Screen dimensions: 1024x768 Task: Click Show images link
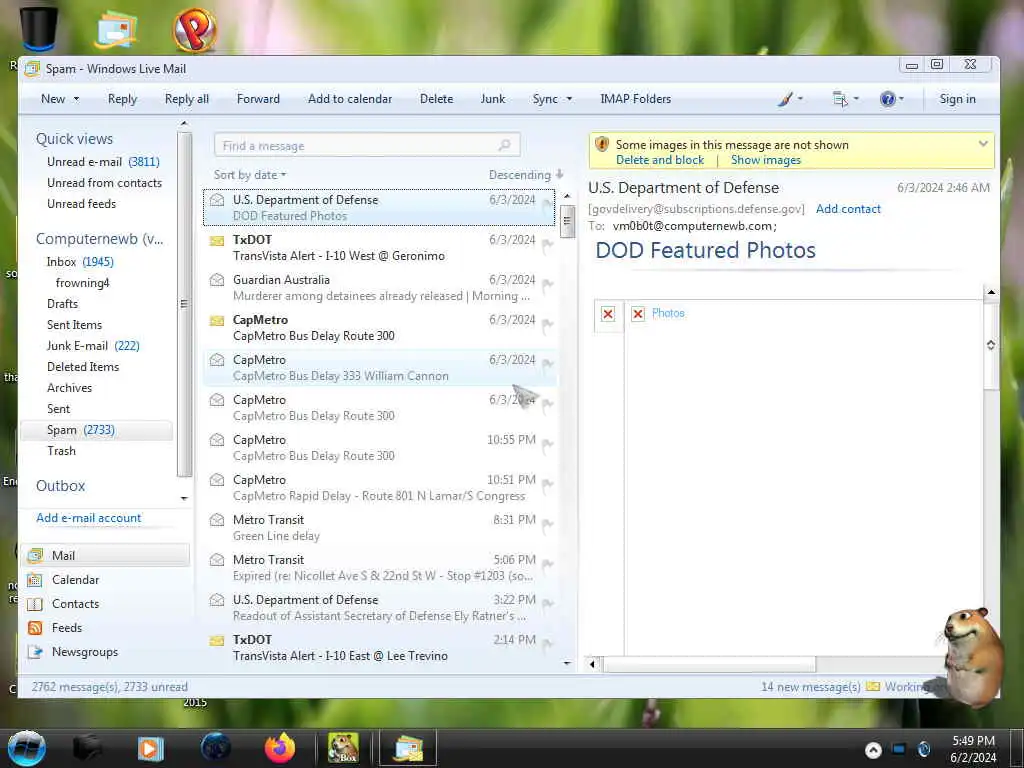coord(765,160)
